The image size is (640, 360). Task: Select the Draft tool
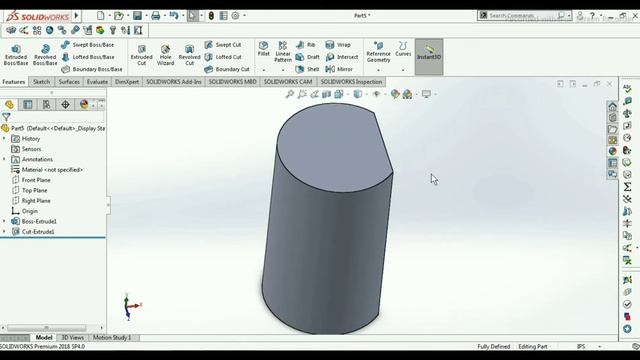308,57
